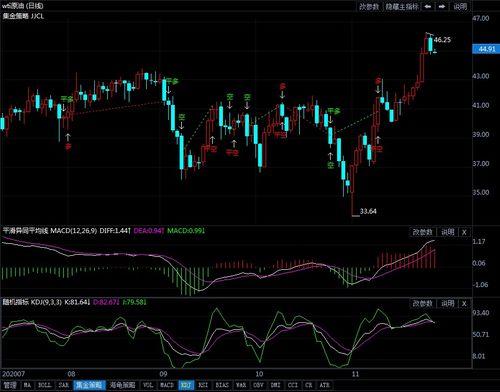Close the KDJ indicator panel

(x=464, y=304)
